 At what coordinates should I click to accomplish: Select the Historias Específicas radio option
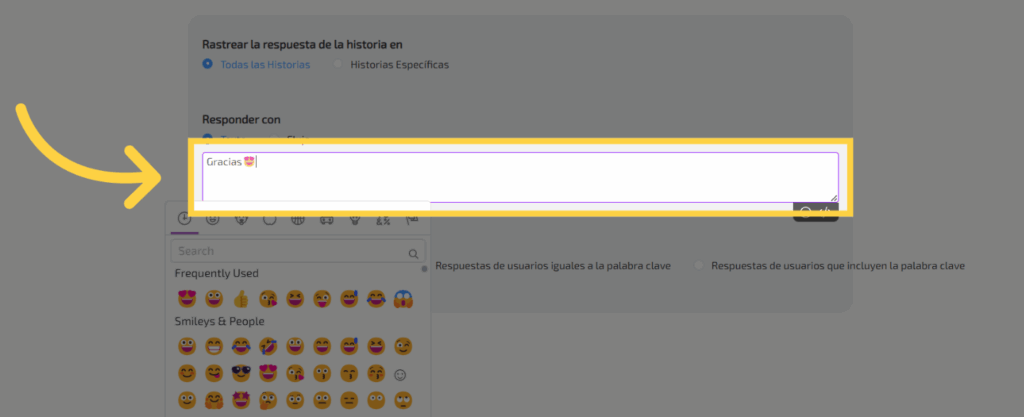click(x=338, y=64)
